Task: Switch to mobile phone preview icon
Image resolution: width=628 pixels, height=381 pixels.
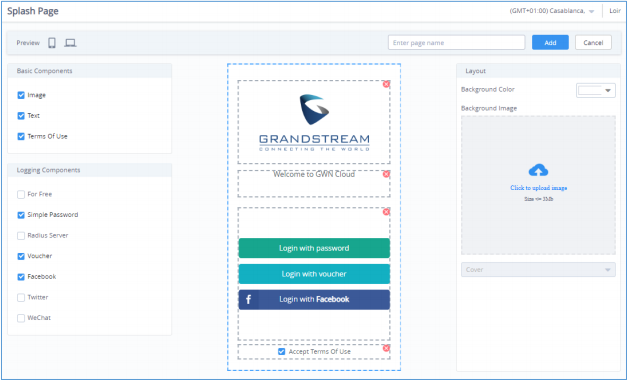Action: pyautogui.click(x=52, y=43)
